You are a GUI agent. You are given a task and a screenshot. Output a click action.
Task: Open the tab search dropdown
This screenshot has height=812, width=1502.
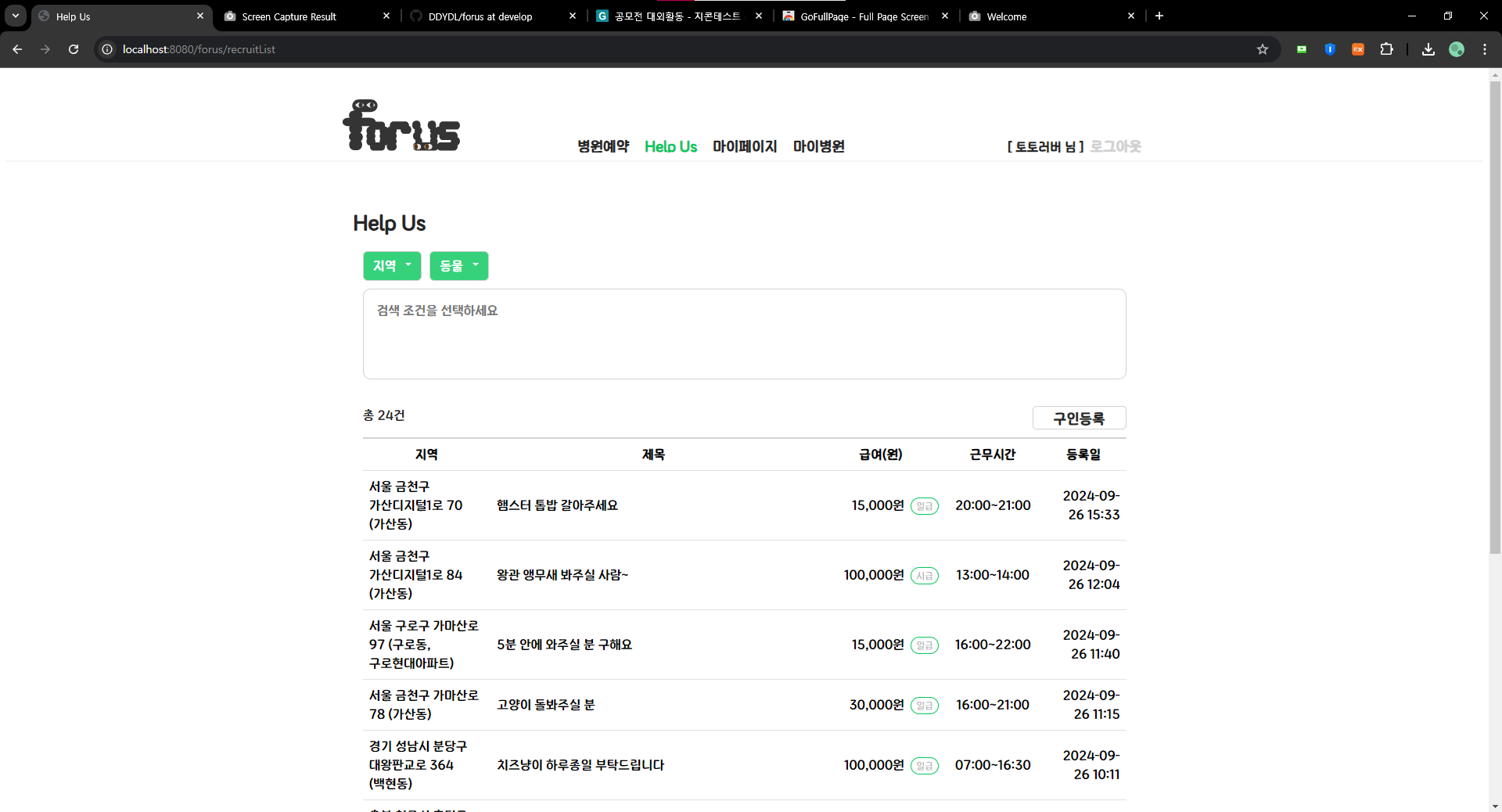(x=16, y=16)
